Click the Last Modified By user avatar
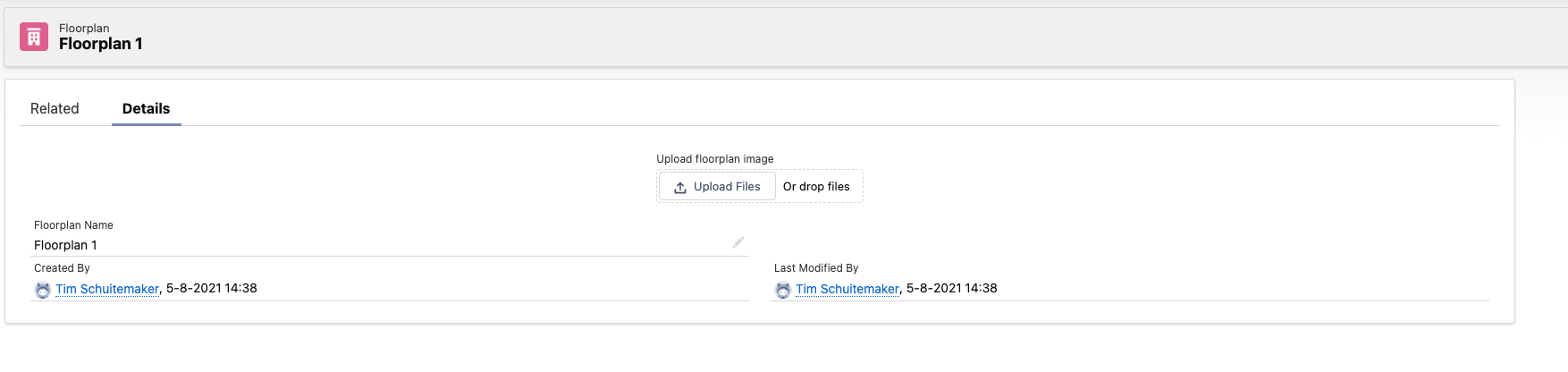Screen dimensions: 1568x372 (x=783, y=290)
